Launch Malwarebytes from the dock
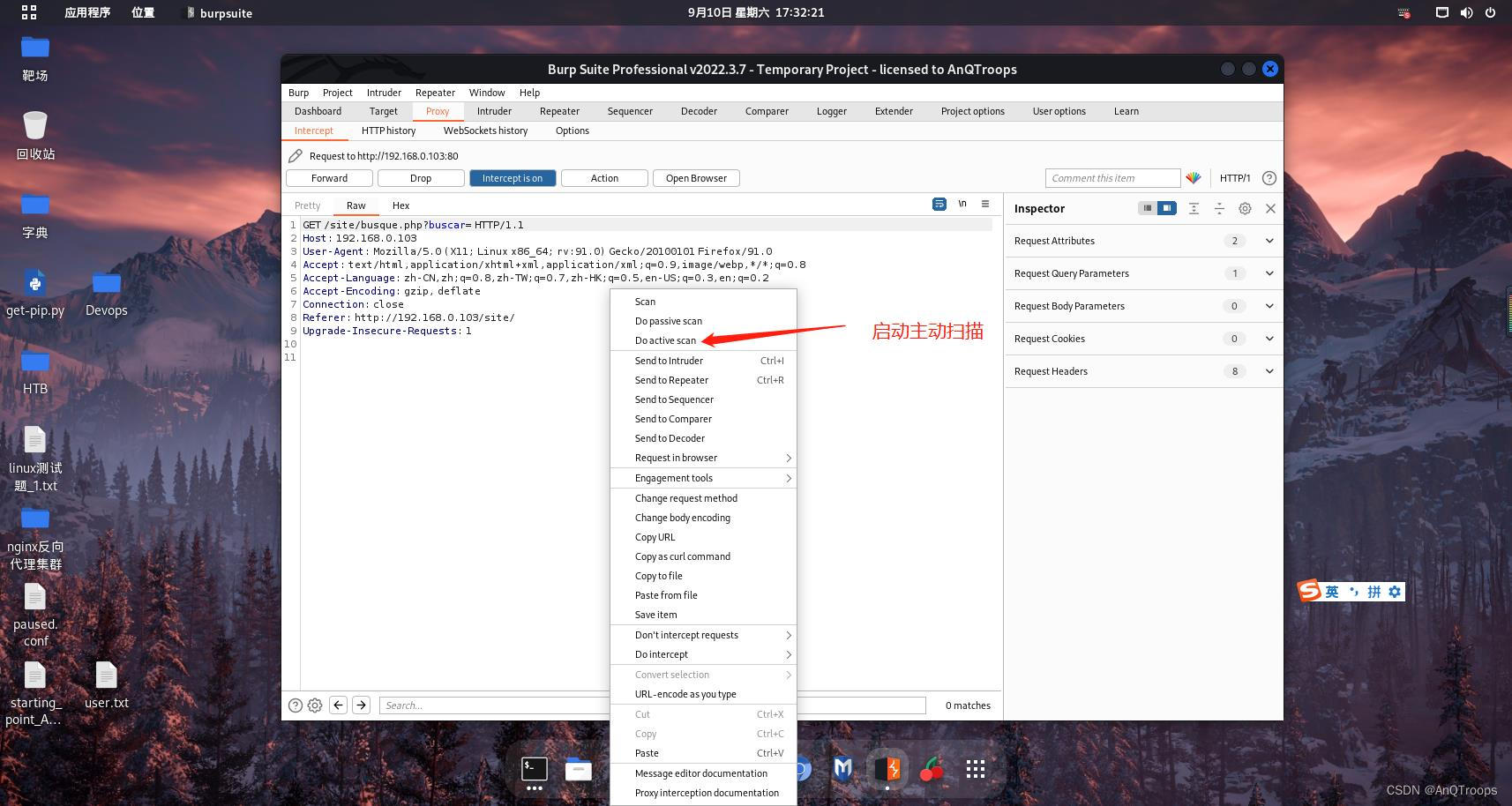 tap(843, 769)
